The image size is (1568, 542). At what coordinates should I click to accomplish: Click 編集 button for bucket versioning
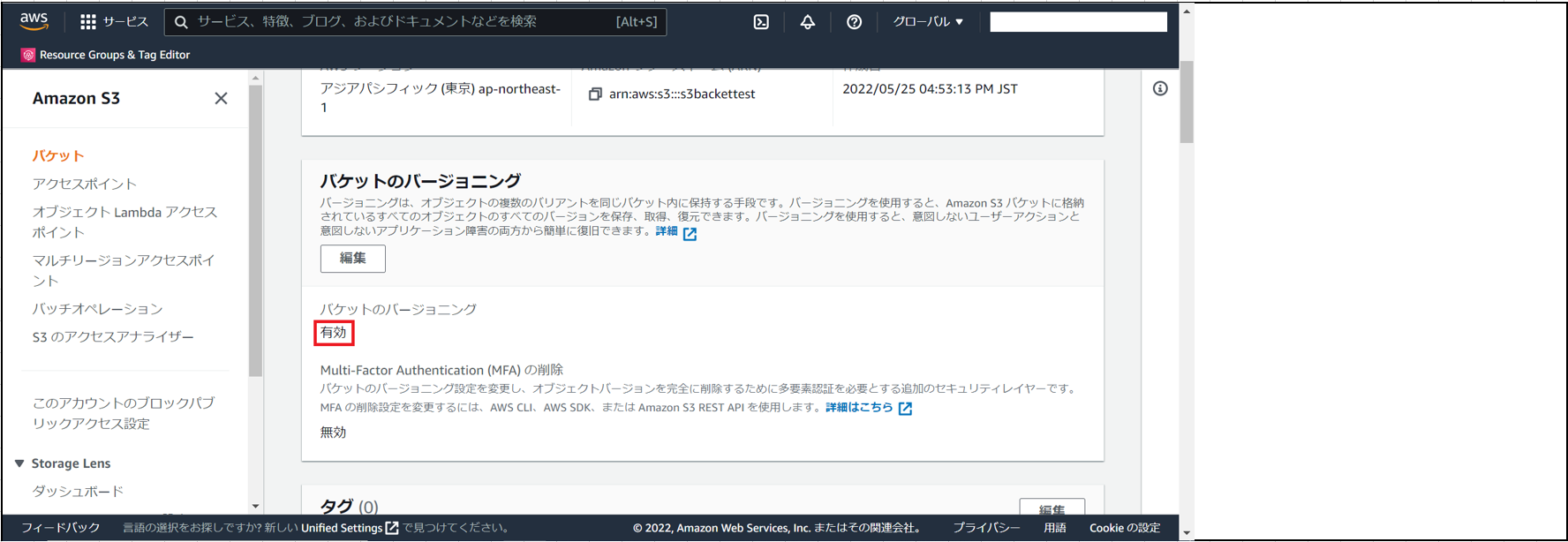click(x=353, y=259)
